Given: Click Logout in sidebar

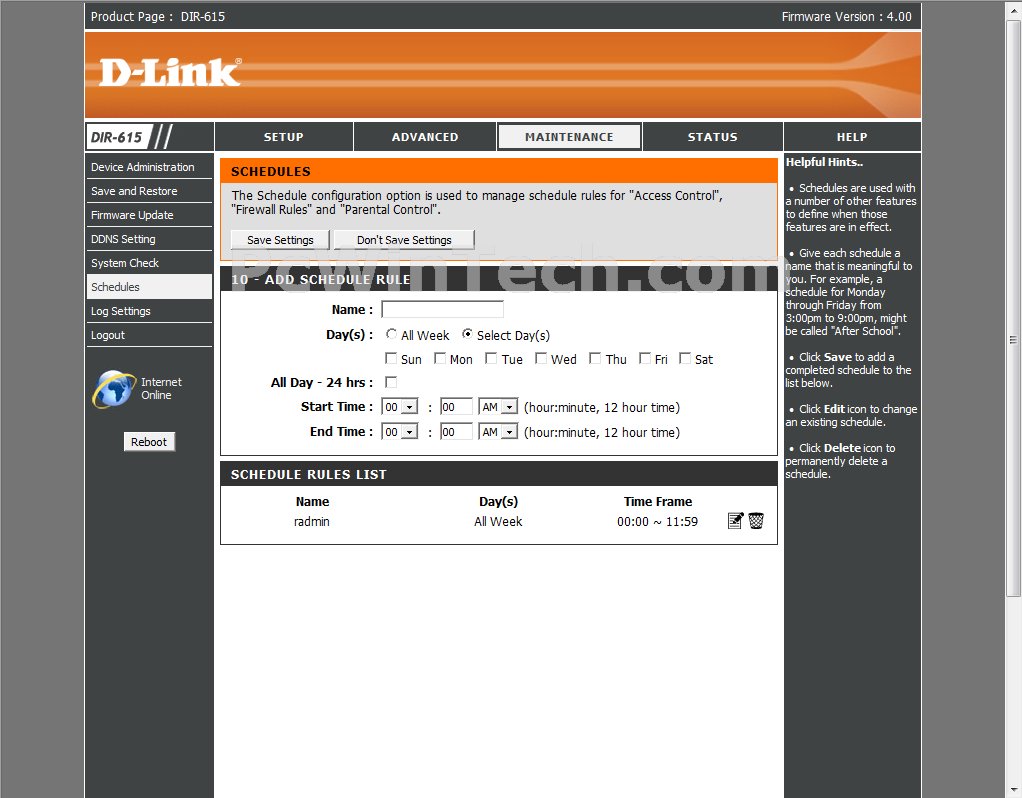Looking at the screenshot, I should click(x=149, y=335).
